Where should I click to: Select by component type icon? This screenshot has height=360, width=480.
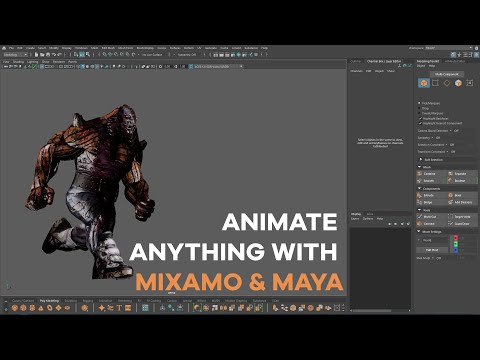[x=88, y=54]
